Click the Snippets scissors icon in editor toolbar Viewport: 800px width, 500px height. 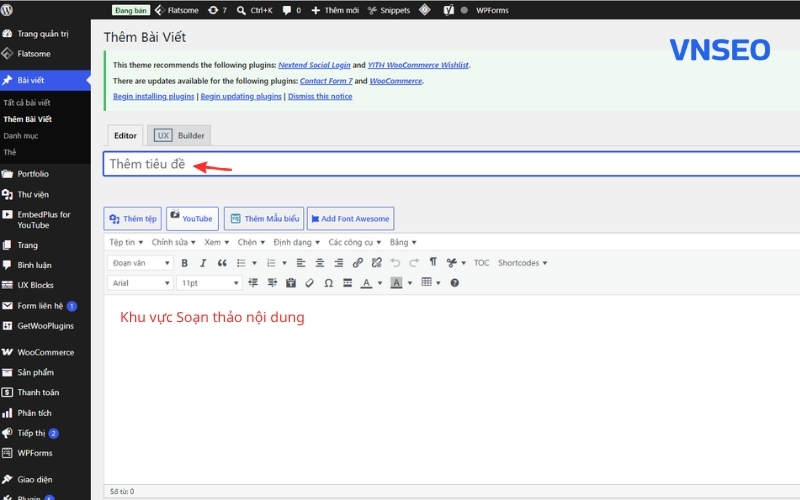pos(452,263)
